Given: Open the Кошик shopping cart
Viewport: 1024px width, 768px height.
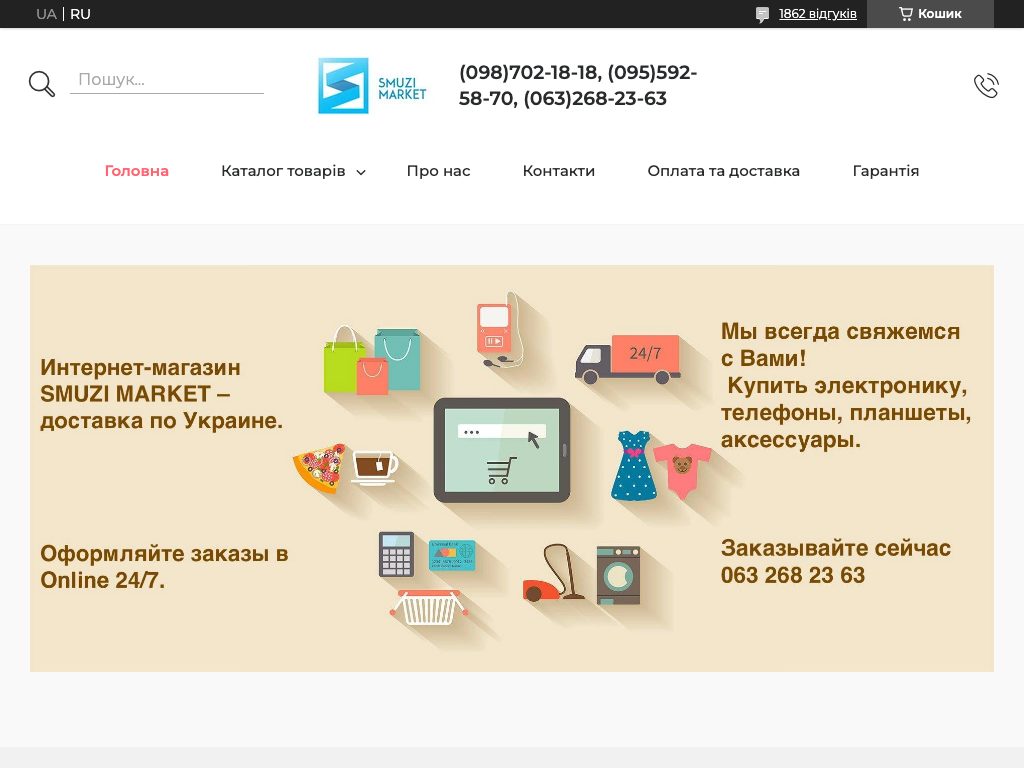Looking at the screenshot, I should pyautogui.click(x=930, y=14).
